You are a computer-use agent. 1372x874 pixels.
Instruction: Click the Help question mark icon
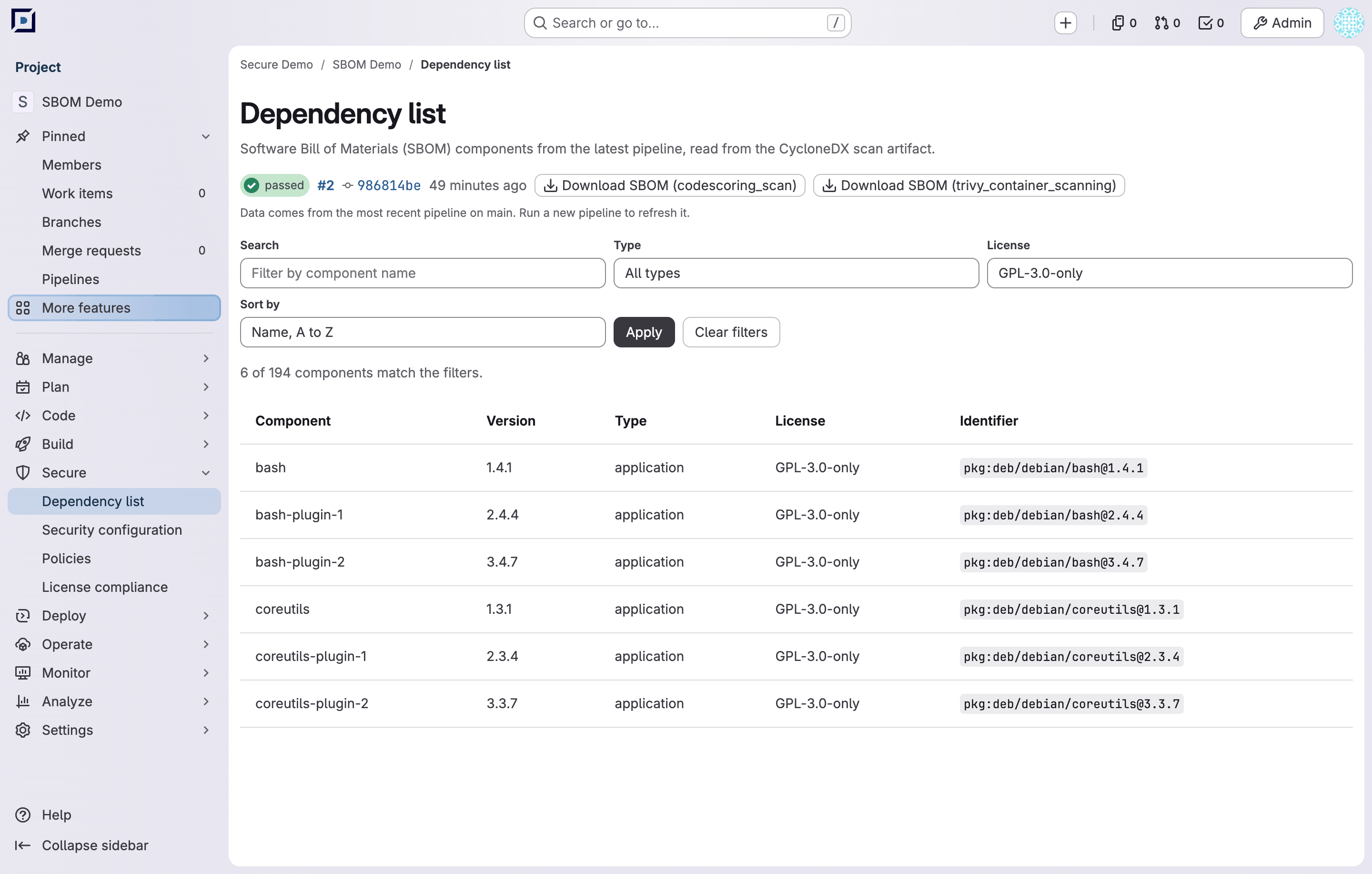[23, 815]
